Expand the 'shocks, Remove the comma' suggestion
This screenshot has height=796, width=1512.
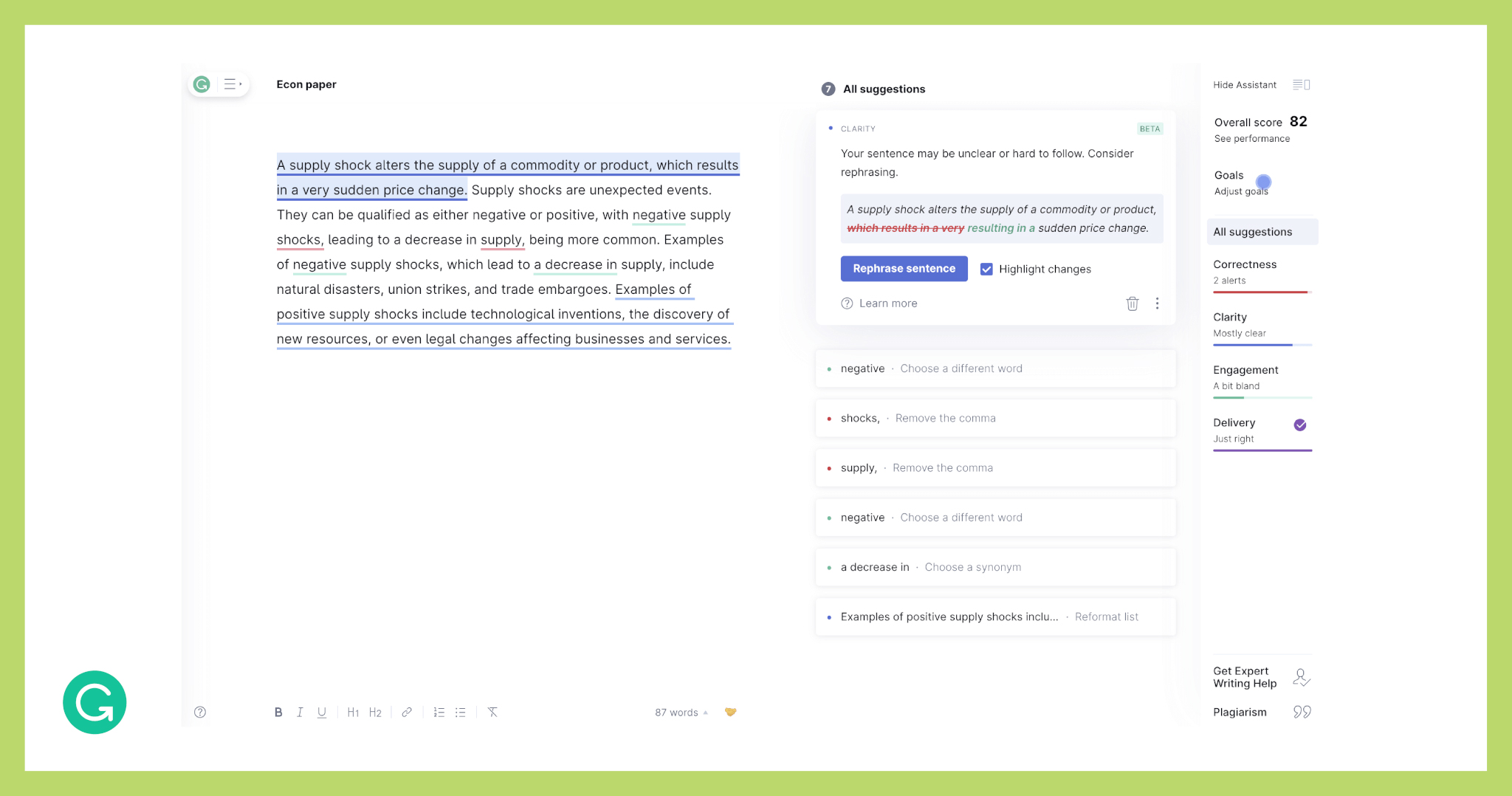[x=995, y=418]
